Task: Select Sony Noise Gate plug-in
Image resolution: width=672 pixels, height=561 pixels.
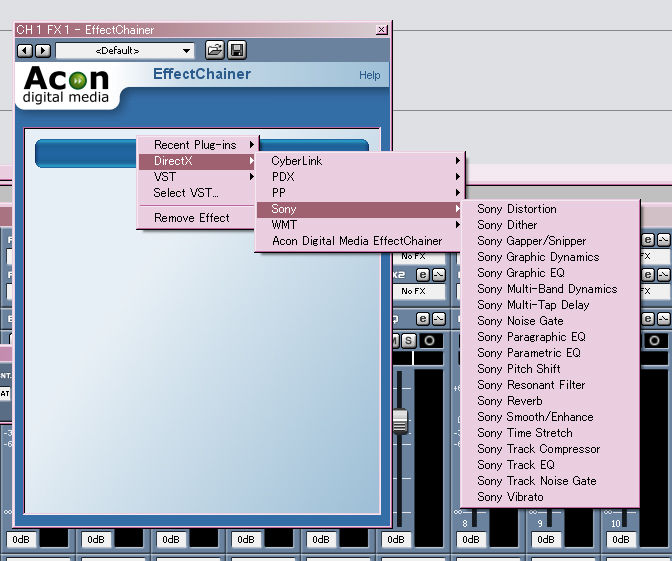Action: (550, 321)
